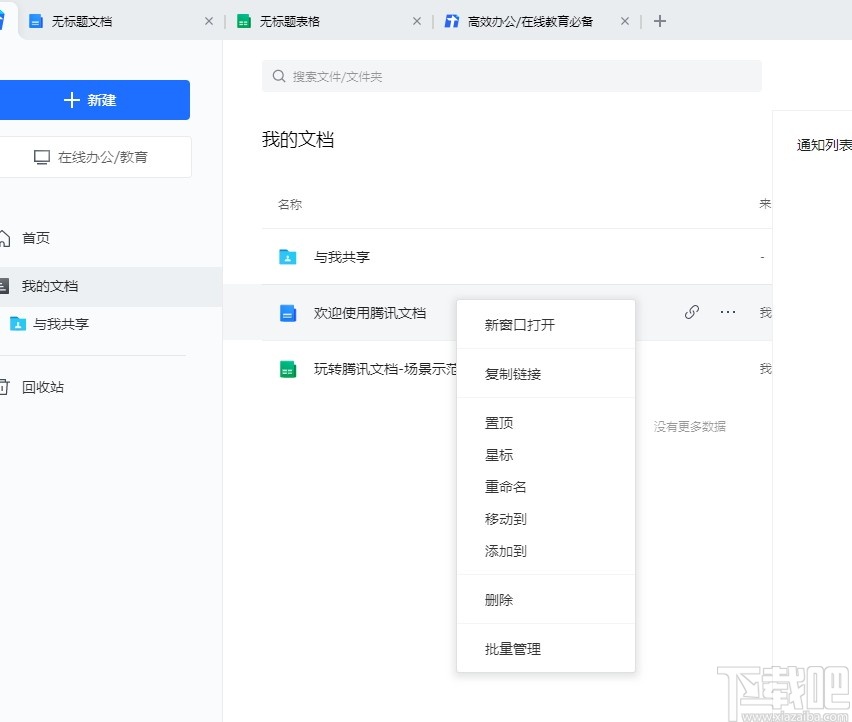Click the copy-link chain icon next to 欢迎使用腾讯文档
Viewport: 852px width, 722px height.
pyautogui.click(x=691, y=312)
